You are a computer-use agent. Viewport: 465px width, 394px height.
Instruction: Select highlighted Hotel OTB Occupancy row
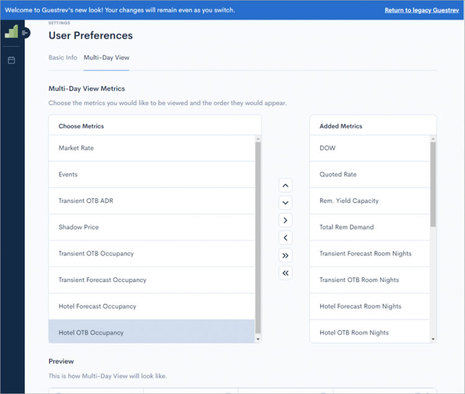pyautogui.click(x=152, y=331)
